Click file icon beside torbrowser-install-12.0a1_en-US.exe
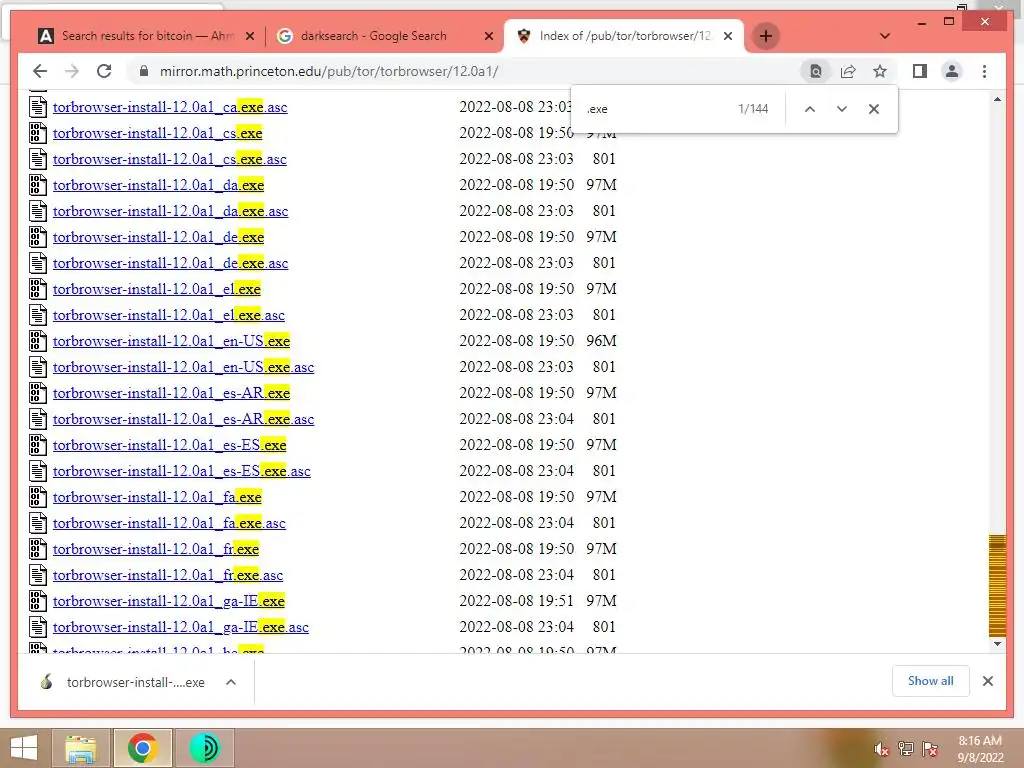 [x=38, y=341]
